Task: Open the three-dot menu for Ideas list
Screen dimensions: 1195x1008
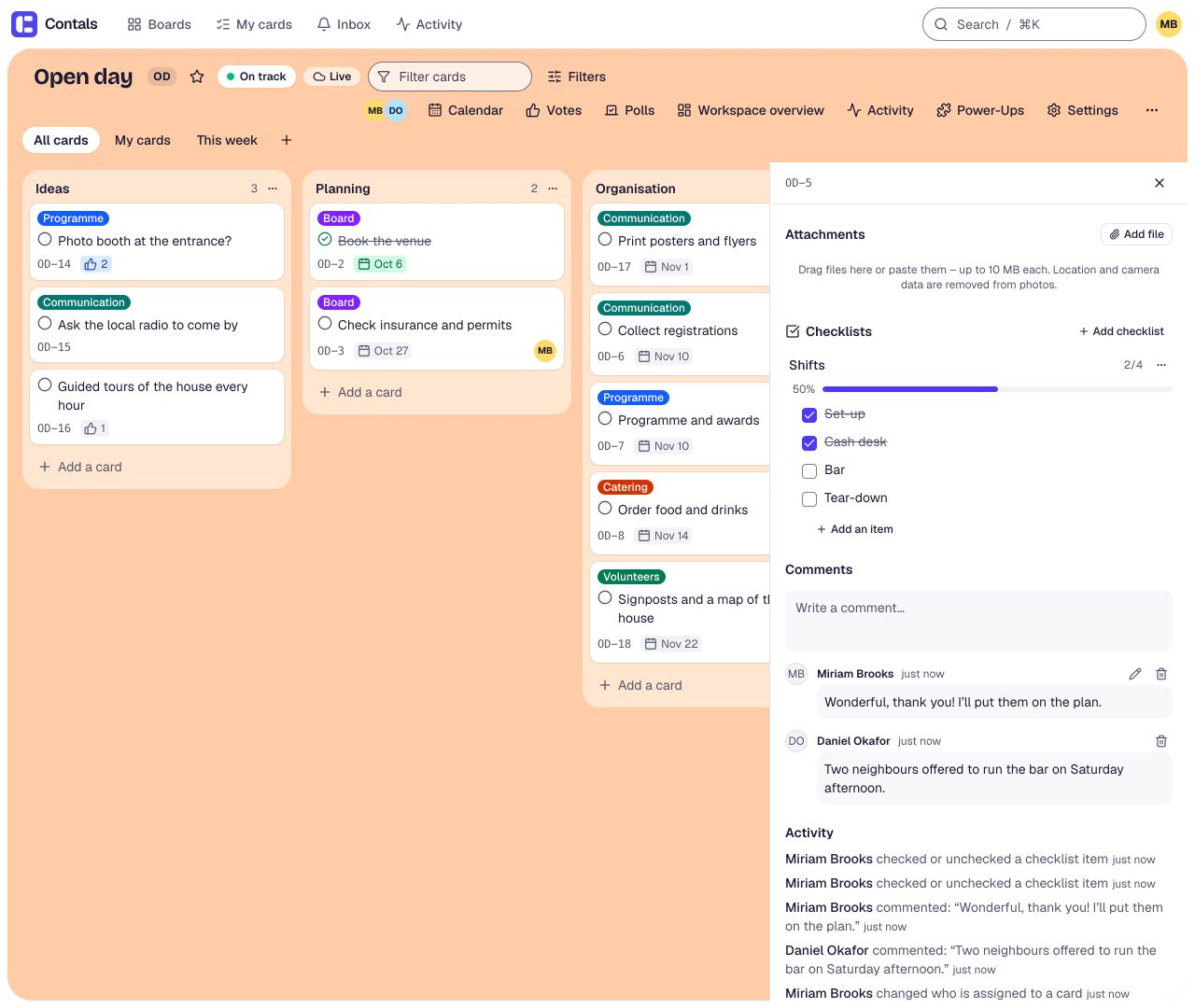Action: click(x=273, y=189)
